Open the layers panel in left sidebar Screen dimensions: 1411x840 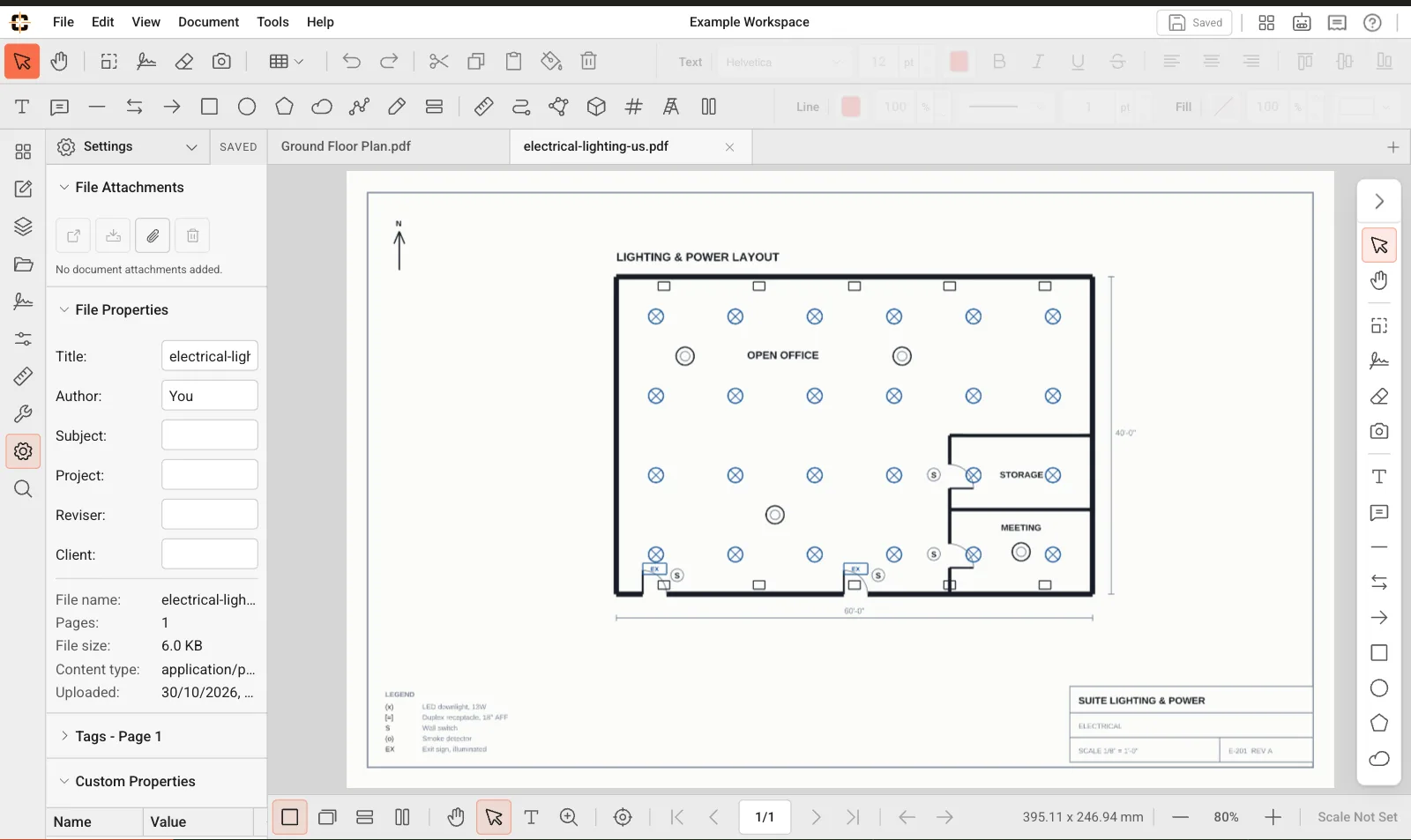pos(23,227)
